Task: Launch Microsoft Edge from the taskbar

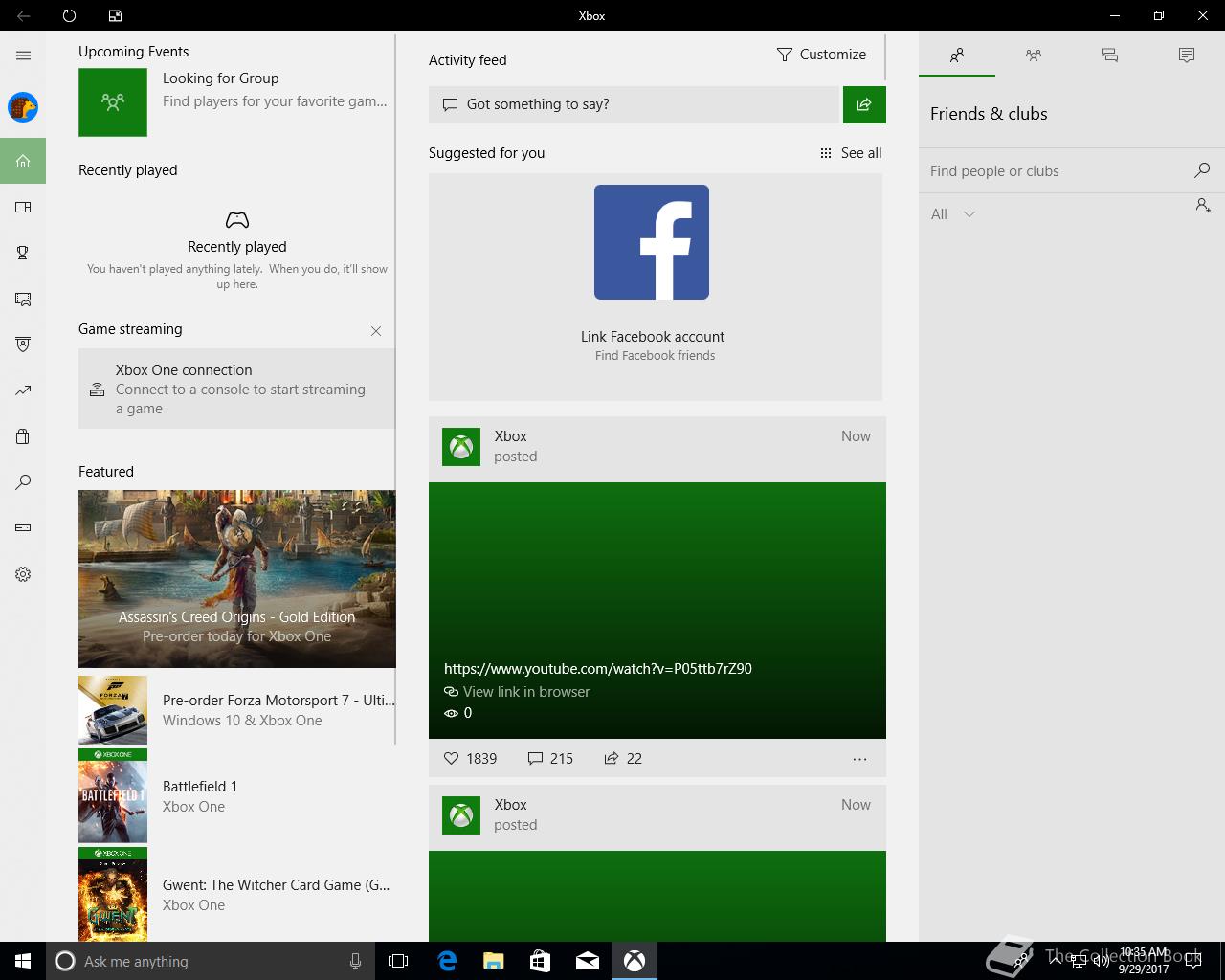Action: click(447, 961)
